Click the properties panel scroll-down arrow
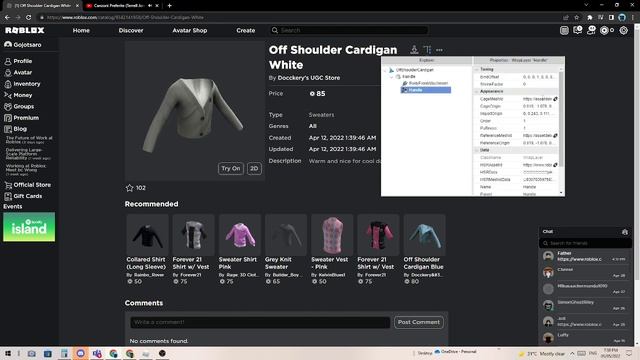640x360 pixels. coord(562,193)
